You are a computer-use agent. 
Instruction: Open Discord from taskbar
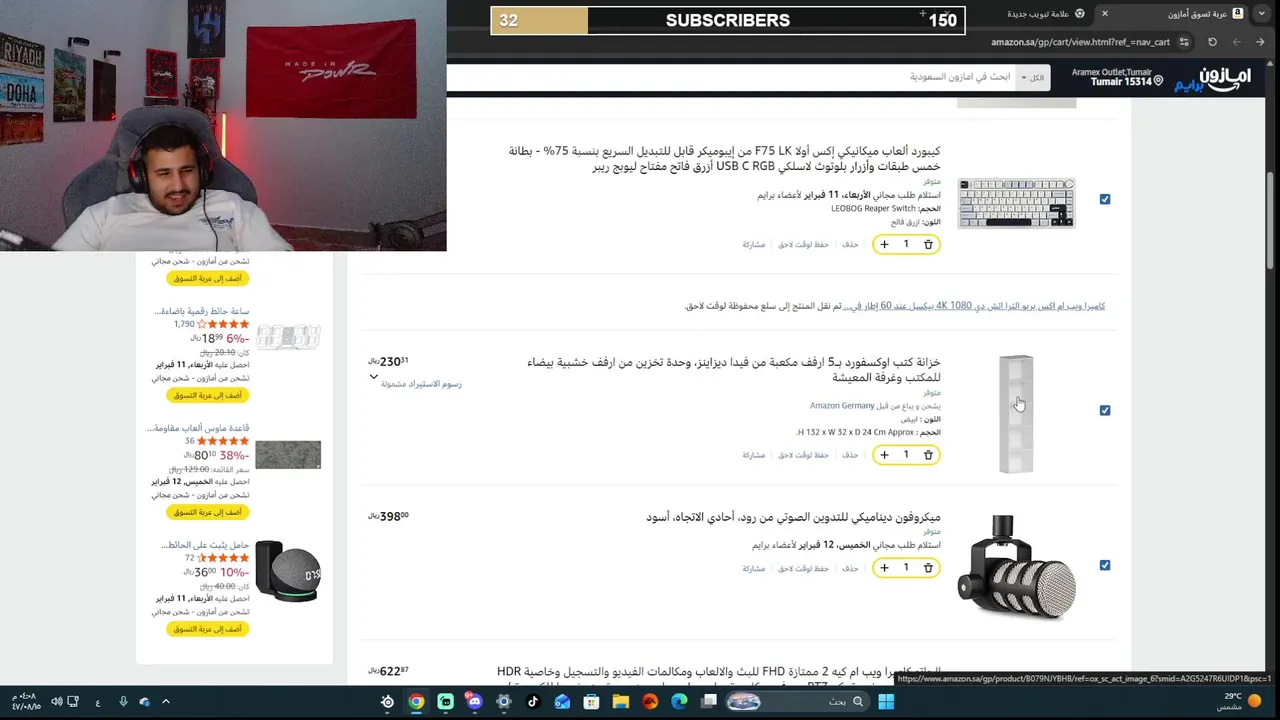tap(474, 702)
